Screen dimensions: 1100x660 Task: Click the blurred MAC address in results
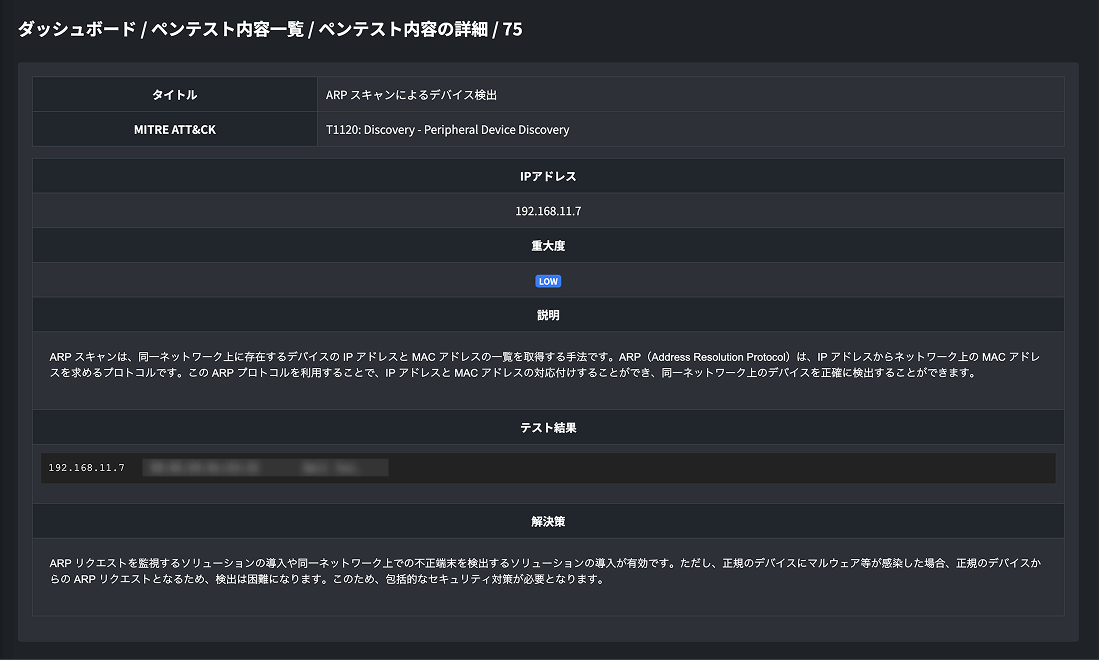point(201,468)
